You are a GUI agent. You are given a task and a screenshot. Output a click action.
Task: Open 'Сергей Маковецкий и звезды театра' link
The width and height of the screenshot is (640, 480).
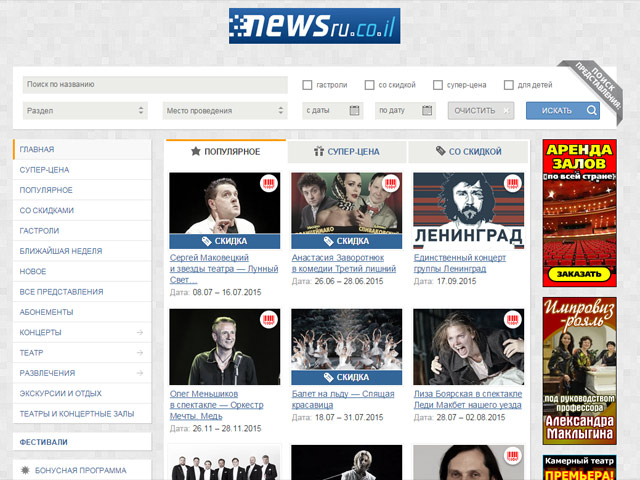tap(224, 269)
